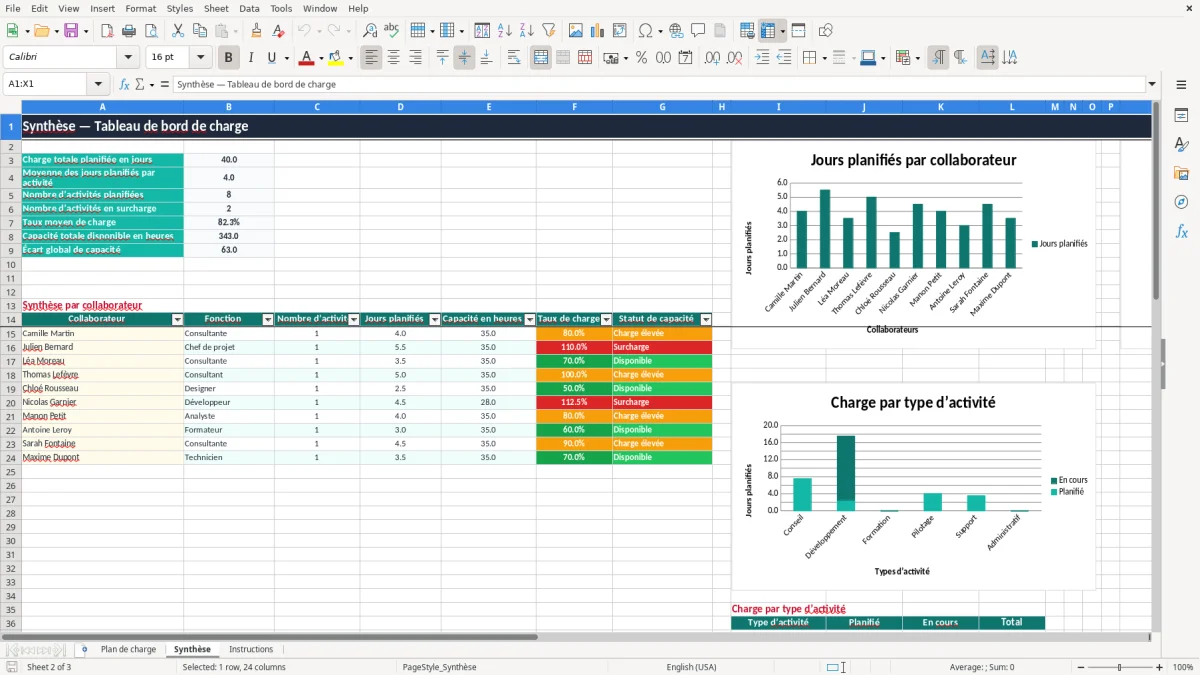Open Find and Replace
Image resolution: width=1200 pixels, height=675 pixels.
click(370, 31)
